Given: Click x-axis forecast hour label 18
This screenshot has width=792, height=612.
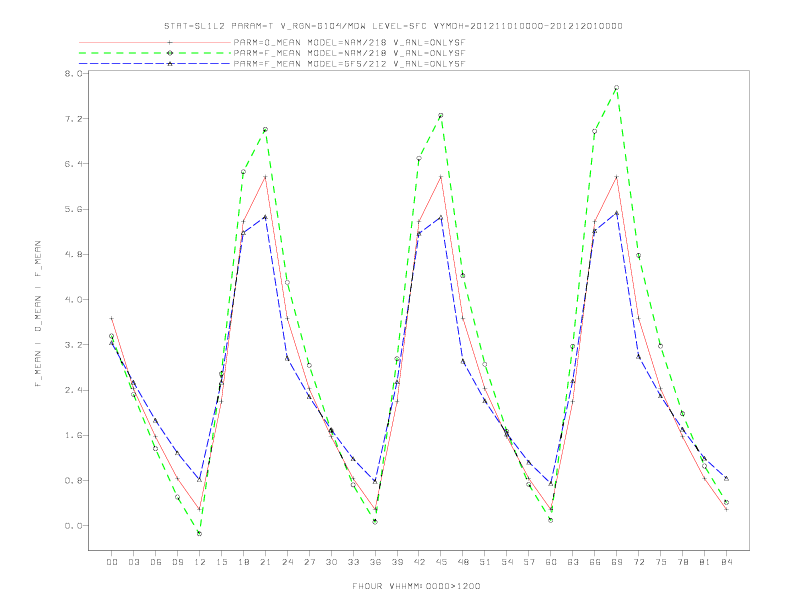Looking at the screenshot, I should (x=243, y=562).
